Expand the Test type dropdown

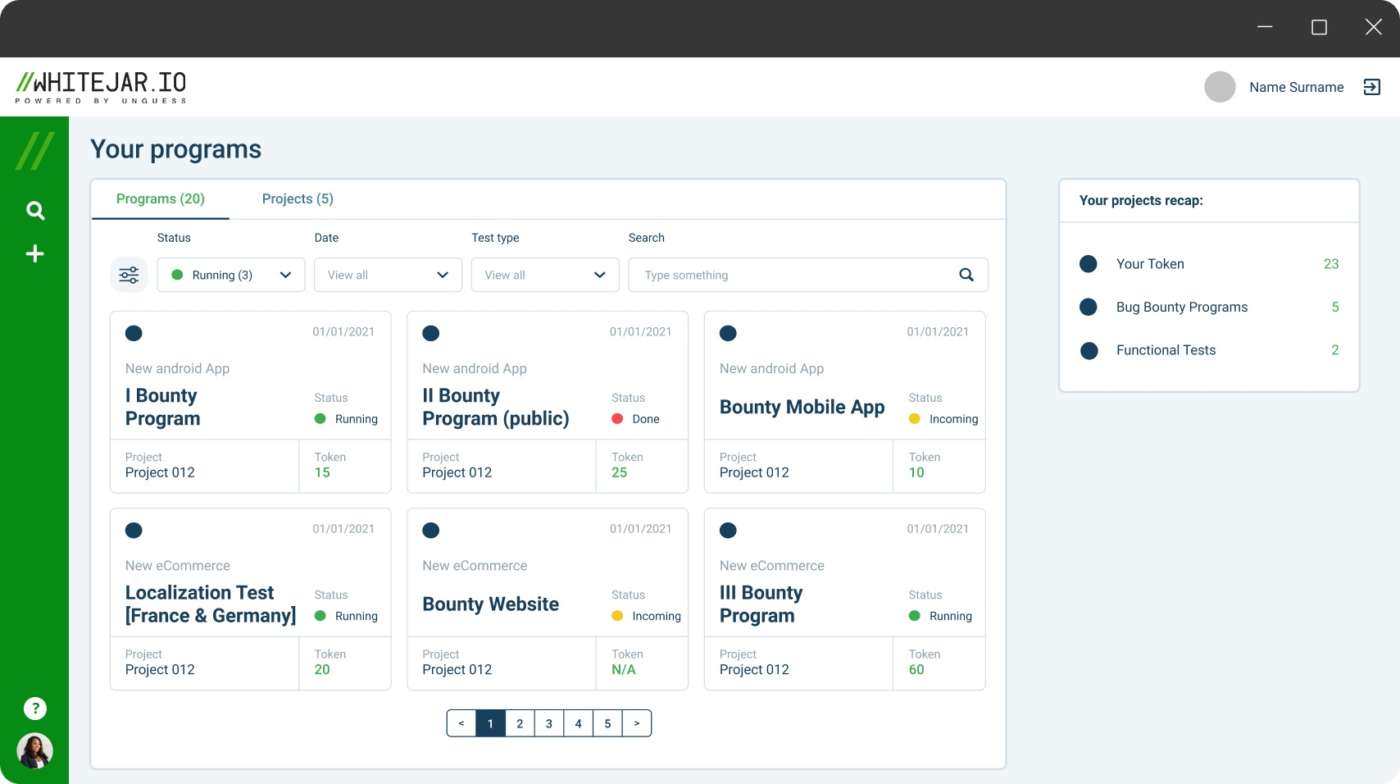click(545, 275)
